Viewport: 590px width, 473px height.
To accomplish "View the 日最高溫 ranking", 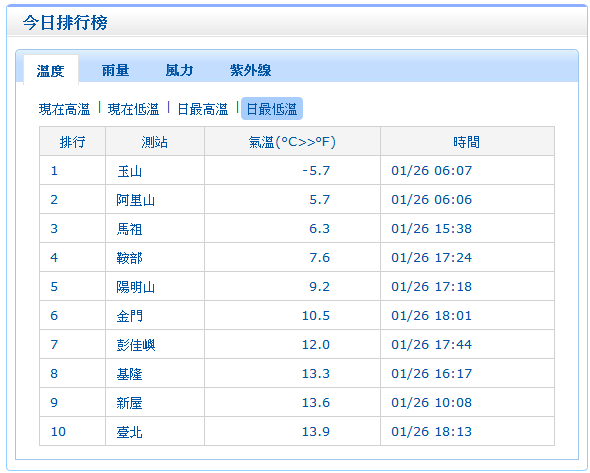I will coord(202,109).
